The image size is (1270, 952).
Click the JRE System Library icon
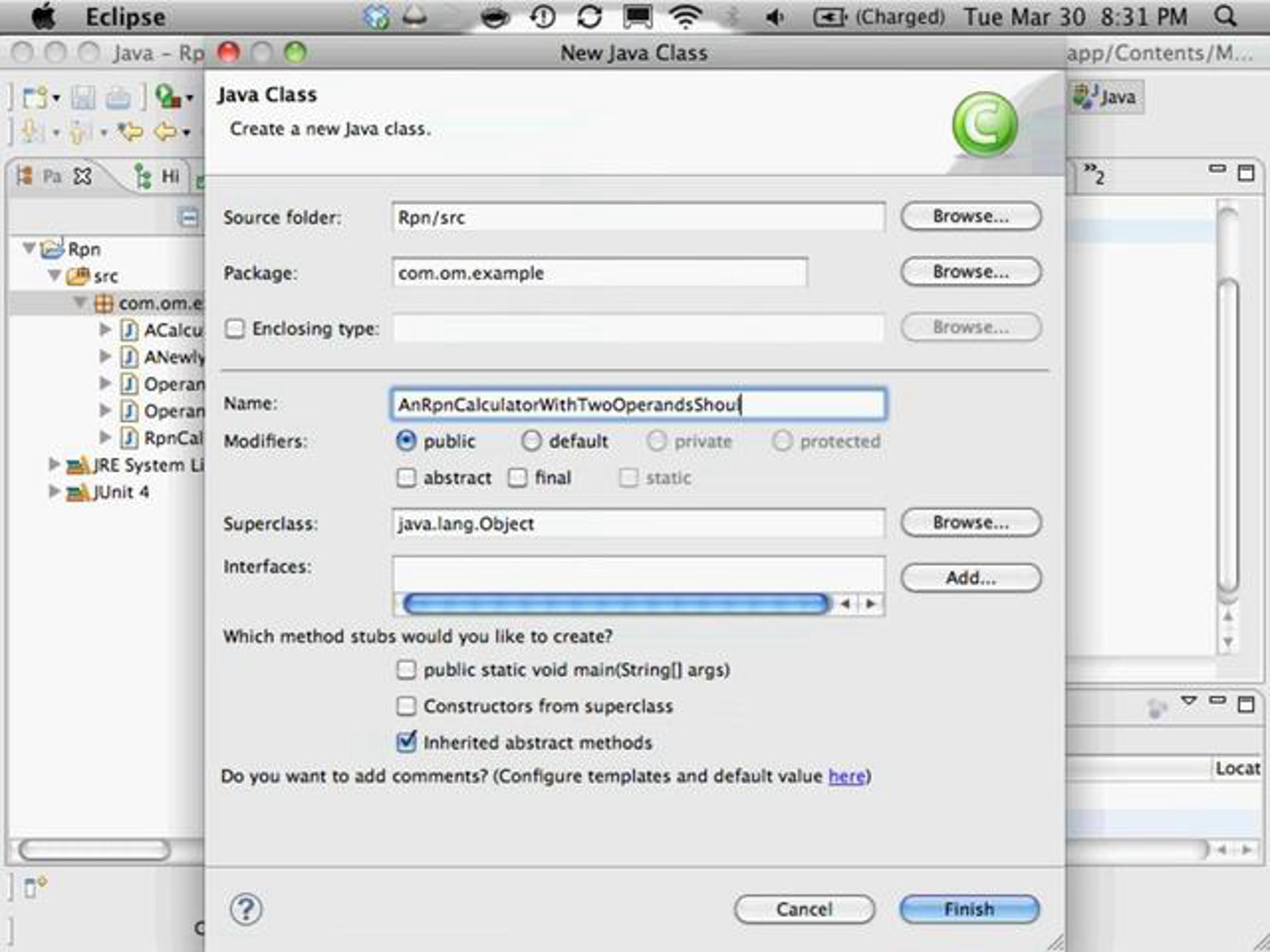pos(77,465)
